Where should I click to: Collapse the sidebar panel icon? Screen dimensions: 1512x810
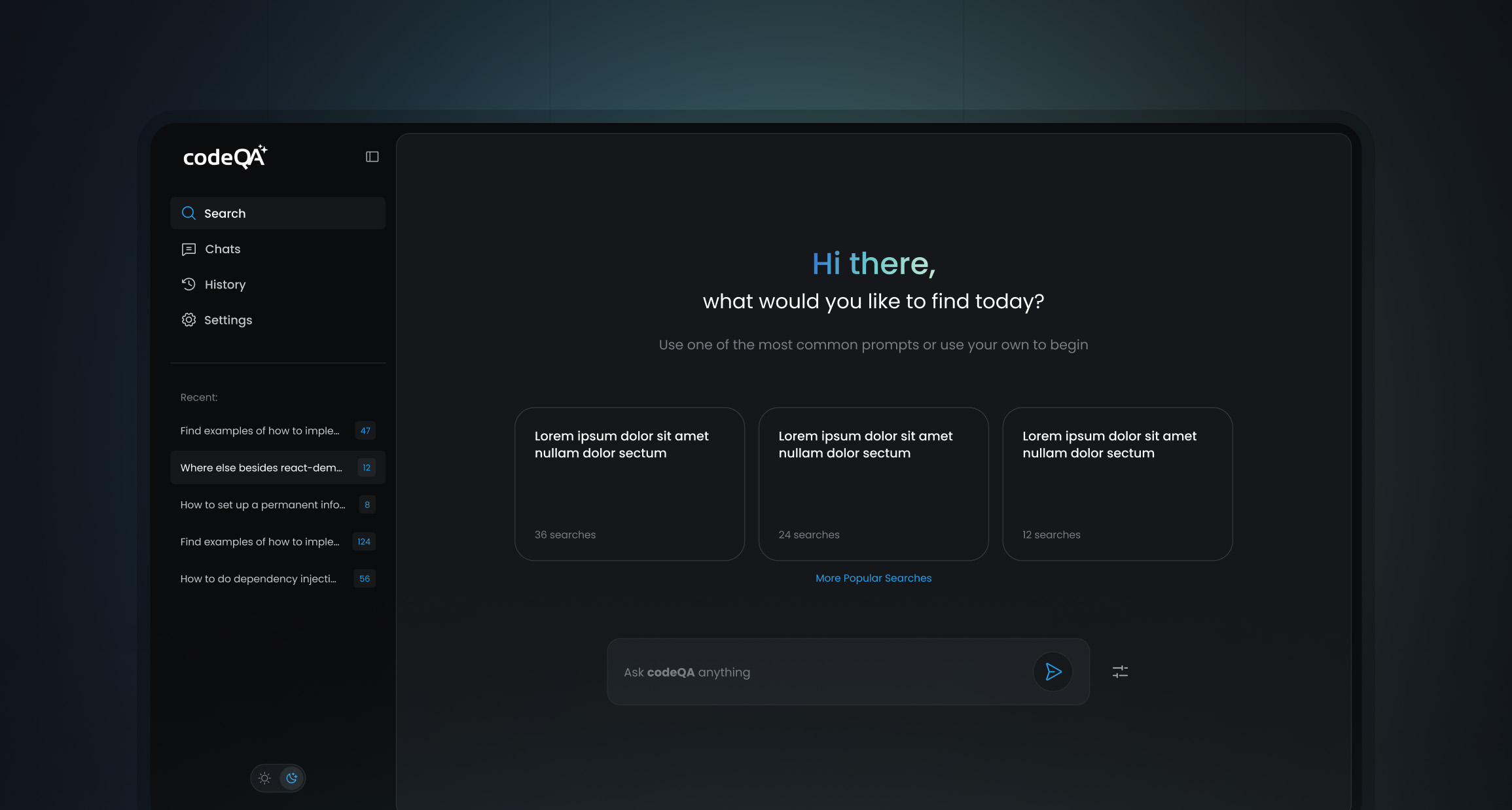click(372, 156)
